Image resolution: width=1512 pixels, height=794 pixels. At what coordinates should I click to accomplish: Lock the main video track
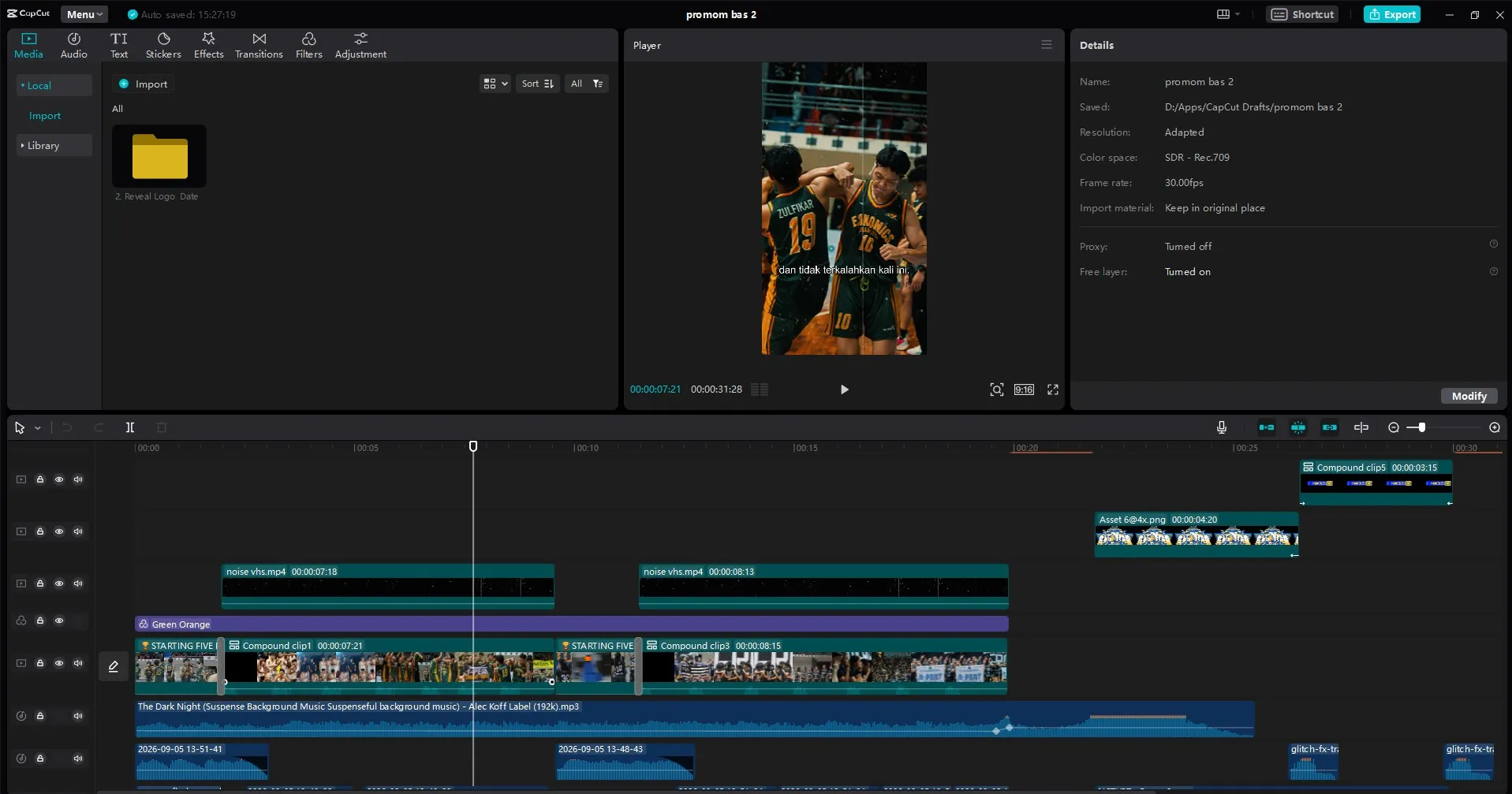coord(40,663)
